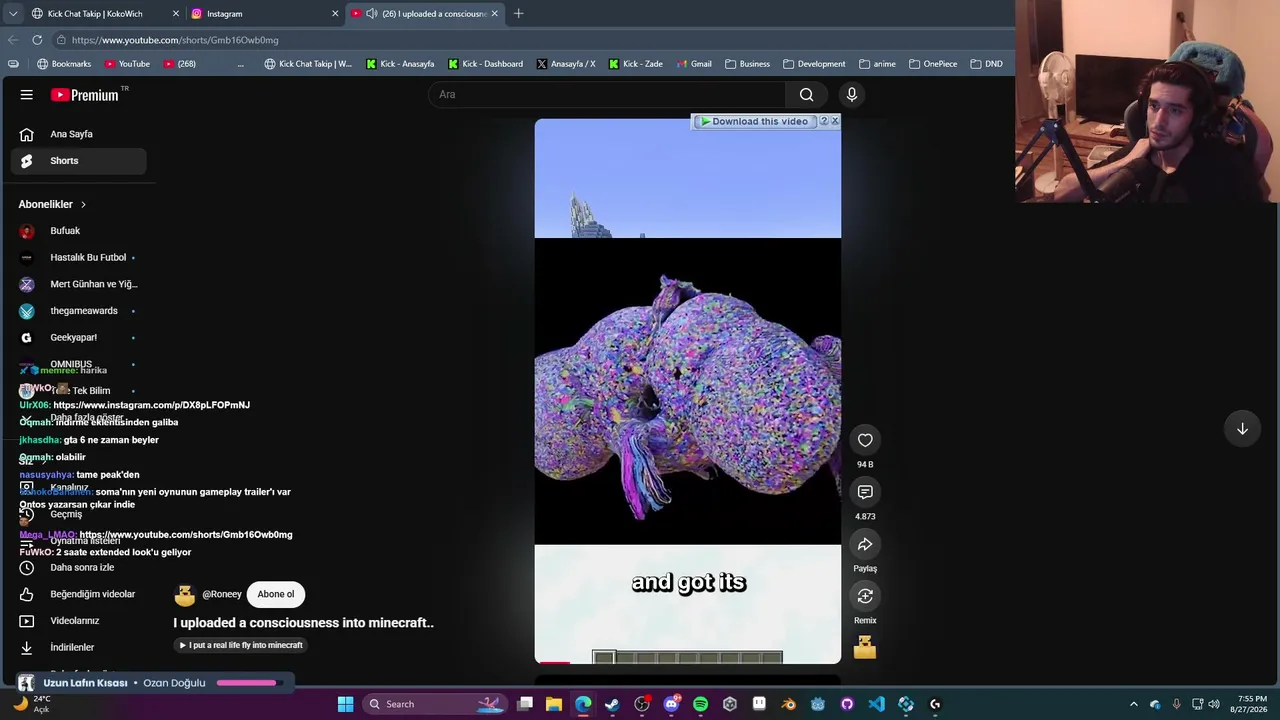
Task: Launch Steam from the taskbar
Action: (x=612, y=704)
